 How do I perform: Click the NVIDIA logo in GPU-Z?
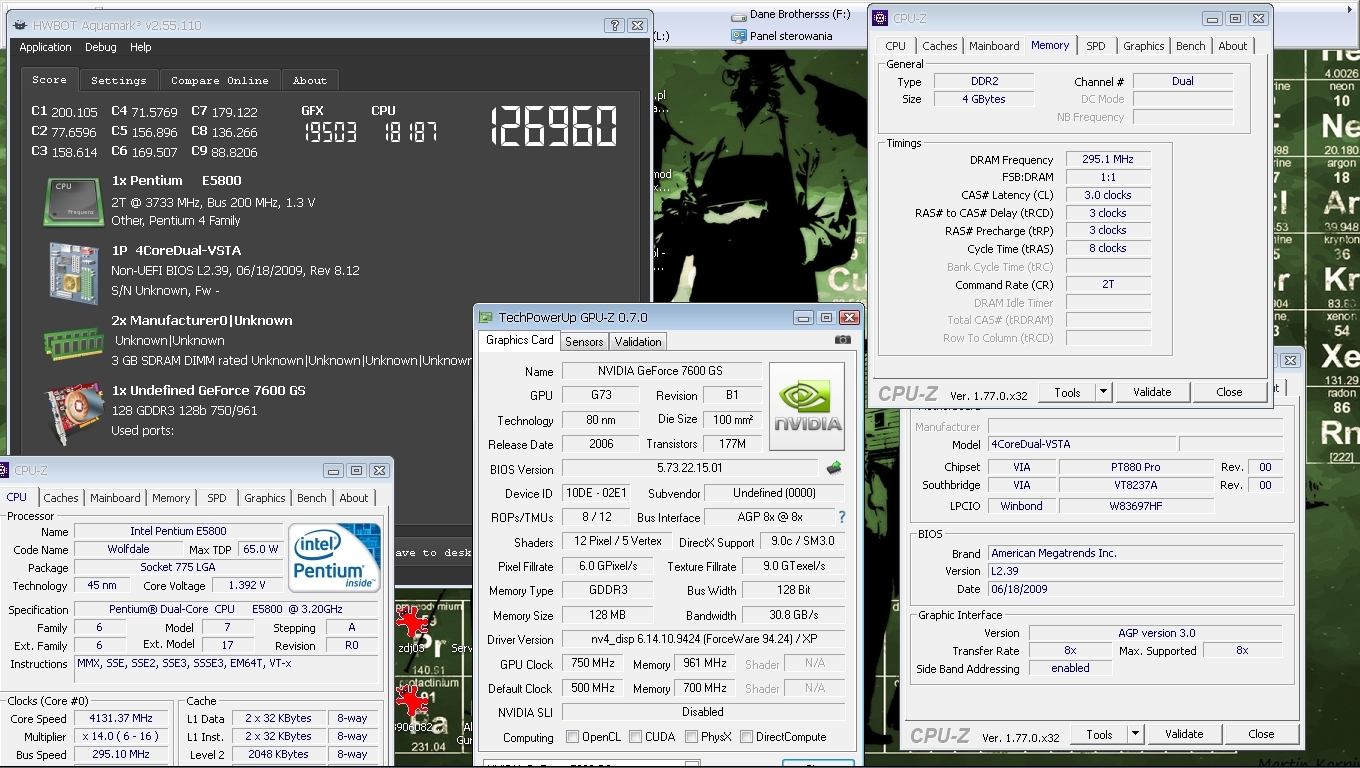806,407
